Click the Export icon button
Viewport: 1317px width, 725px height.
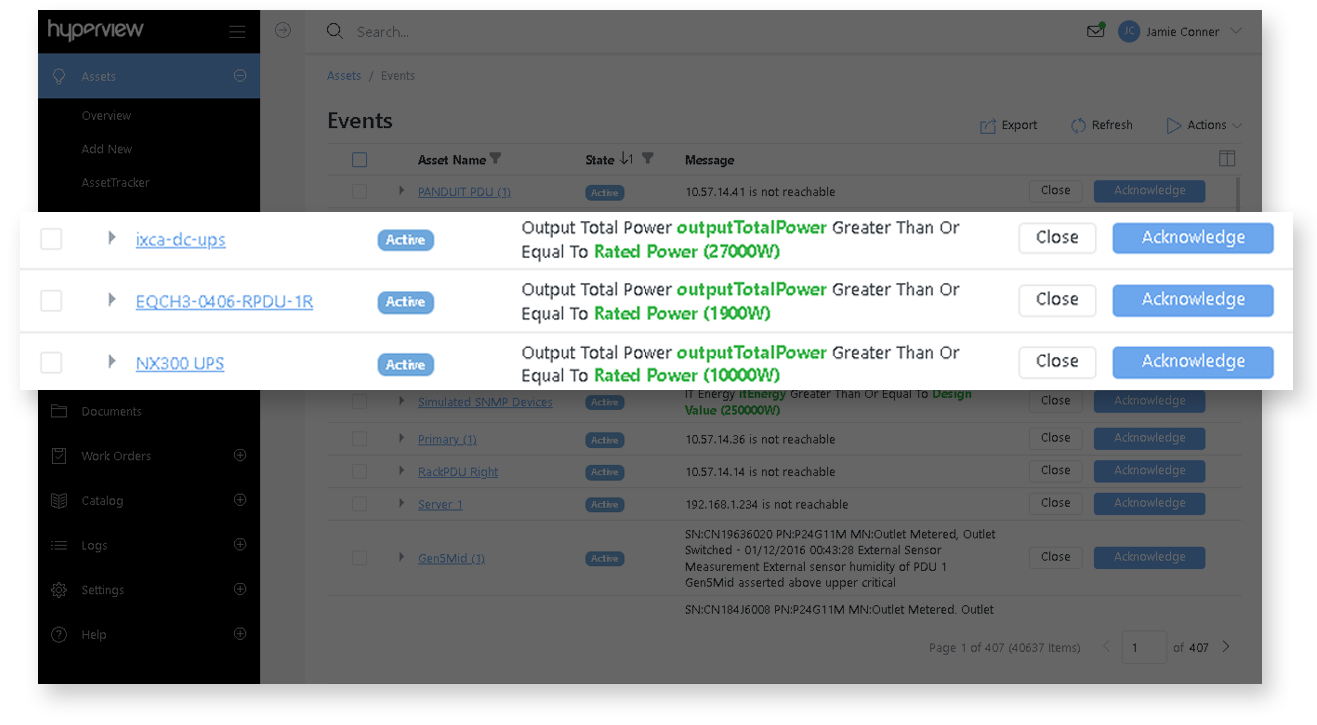pyautogui.click(x=1008, y=126)
